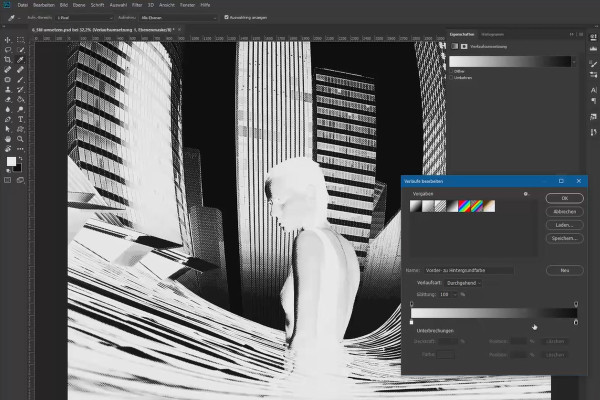Image resolution: width=600 pixels, height=400 pixels.
Task: Open the Verlaufsart Durchgehend dropdown
Action: (463, 283)
